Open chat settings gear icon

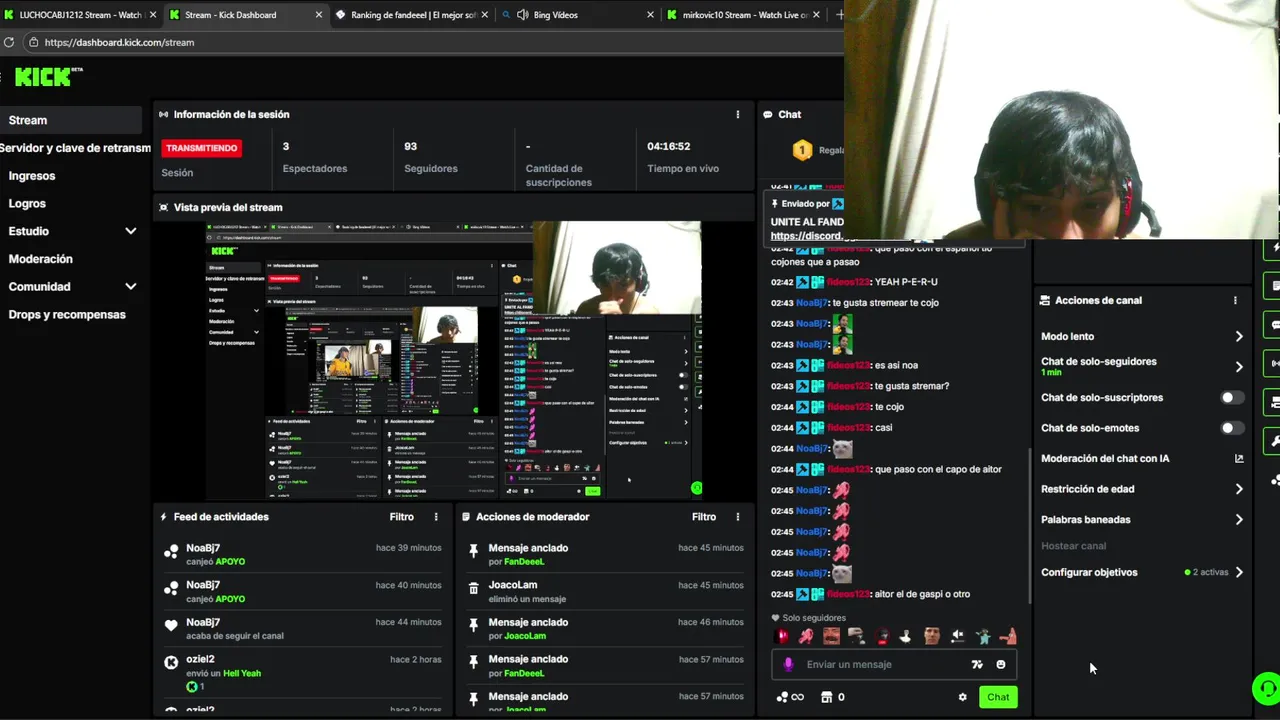[963, 697]
